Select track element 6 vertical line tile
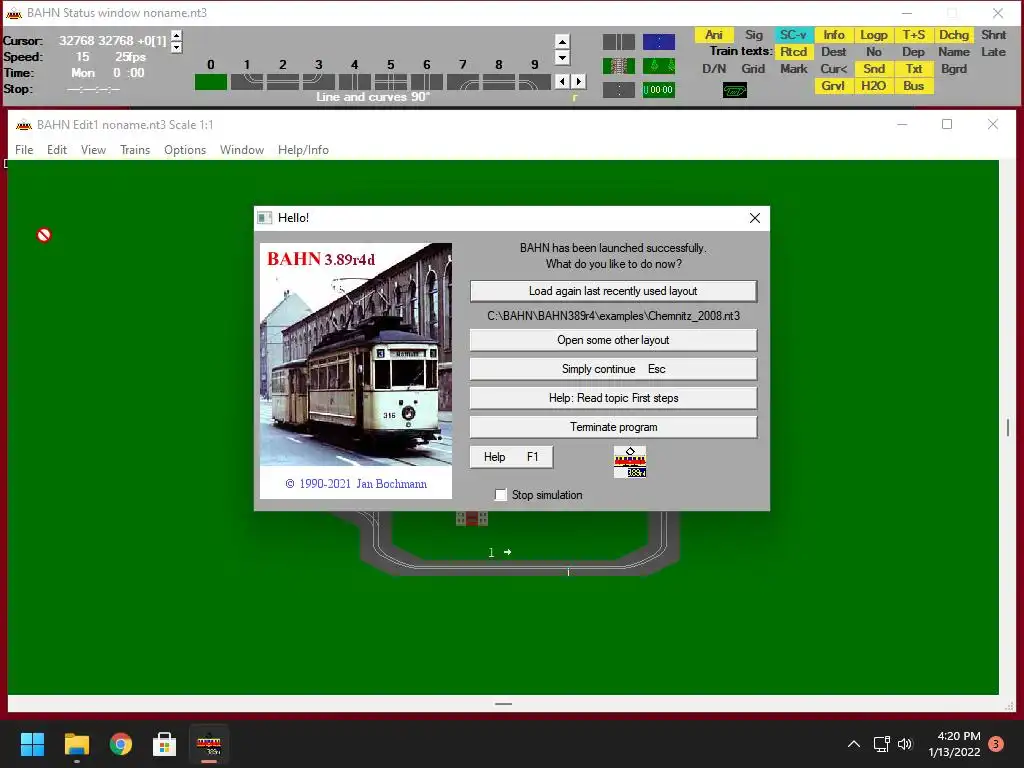 [426, 82]
